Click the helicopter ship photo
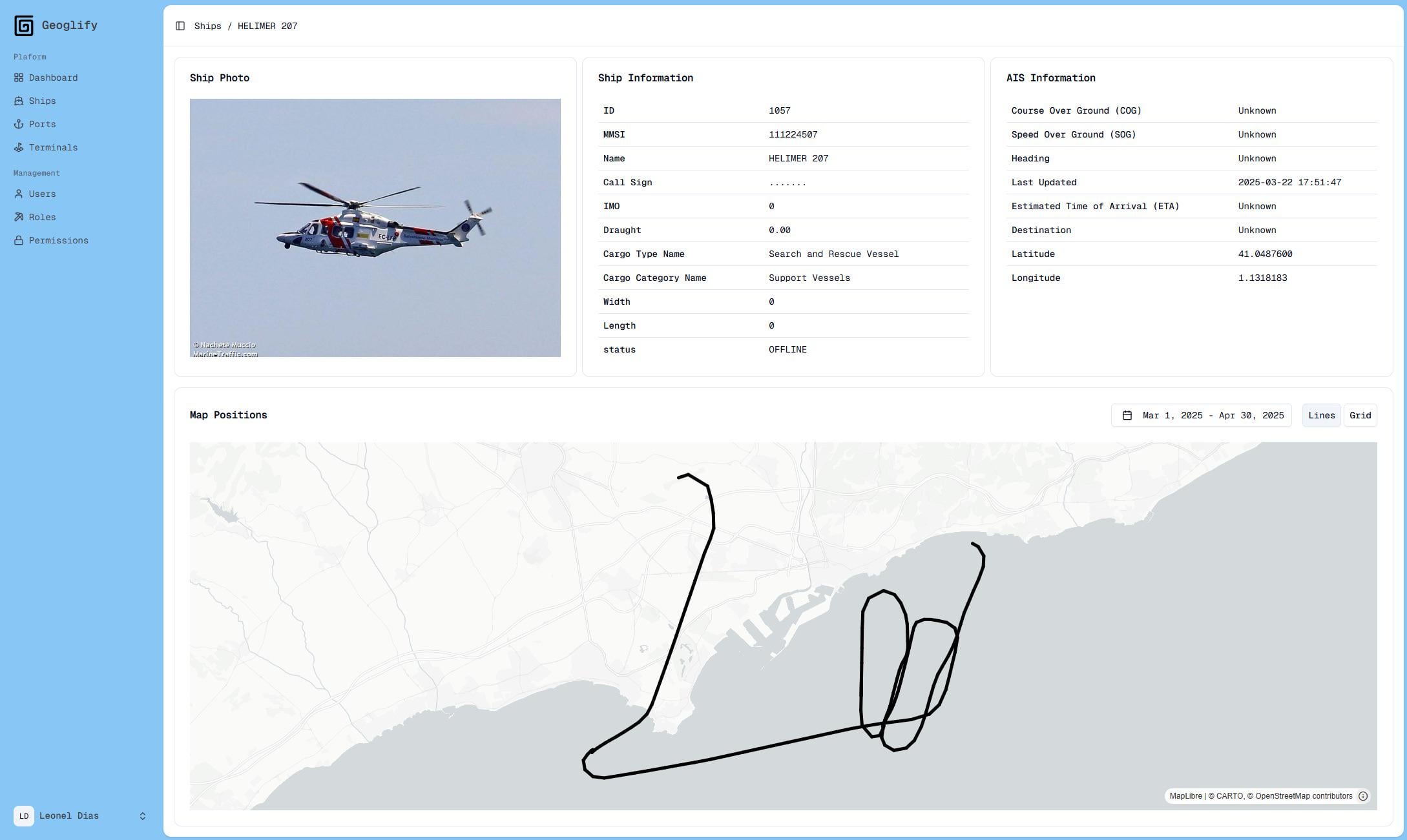The width and height of the screenshot is (1407, 840). click(x=375, y=227)
